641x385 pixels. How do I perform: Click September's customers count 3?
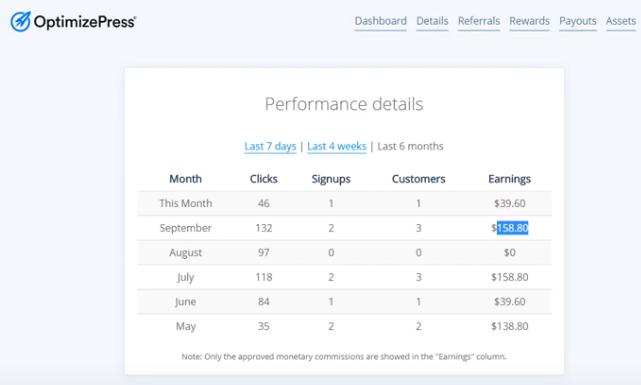tap(418, 228)
